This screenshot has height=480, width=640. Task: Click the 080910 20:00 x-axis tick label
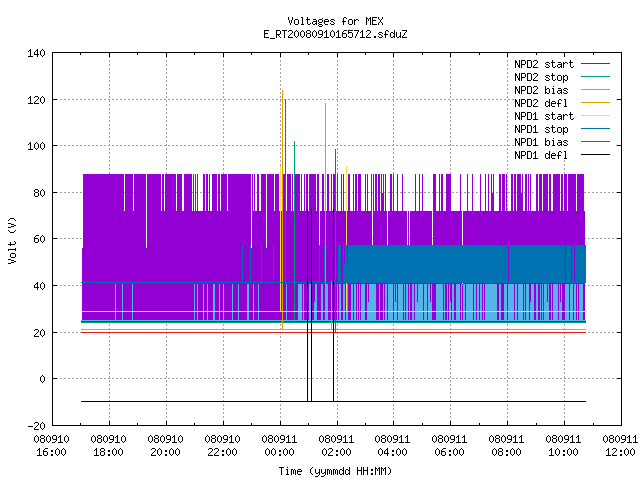[165, 446]
